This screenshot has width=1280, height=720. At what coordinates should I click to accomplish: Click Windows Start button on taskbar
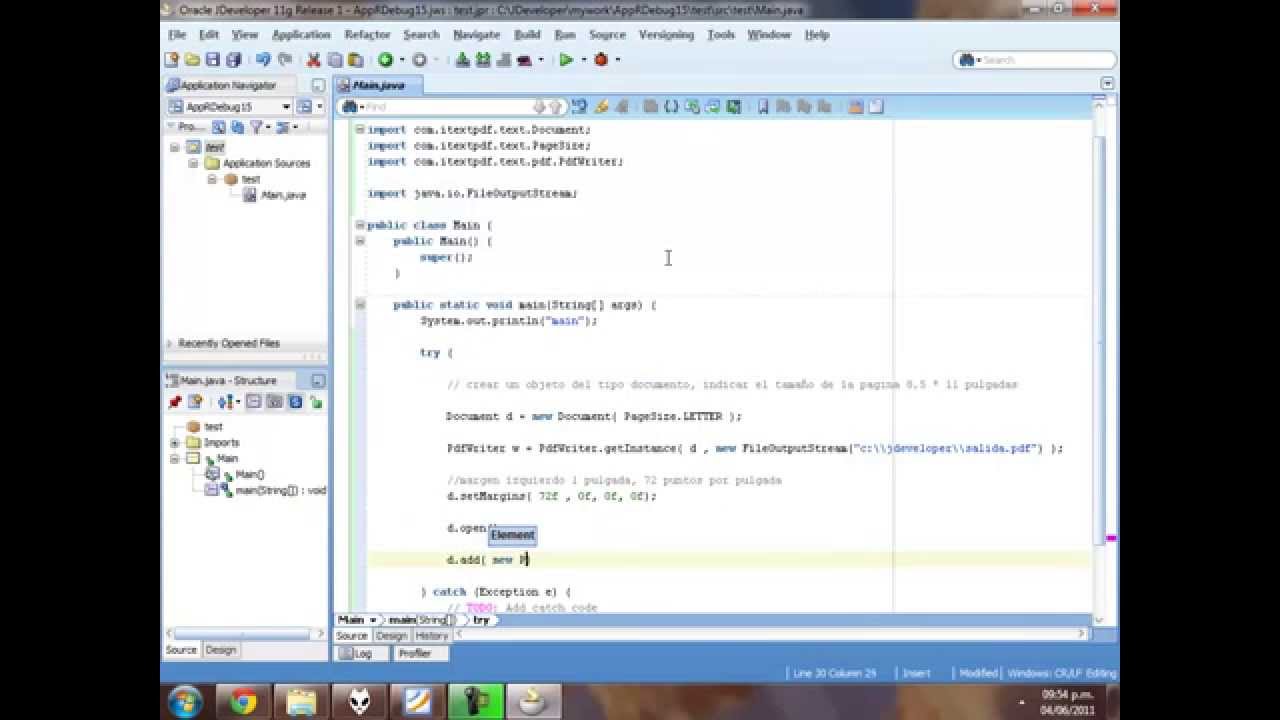click(186, 702)
